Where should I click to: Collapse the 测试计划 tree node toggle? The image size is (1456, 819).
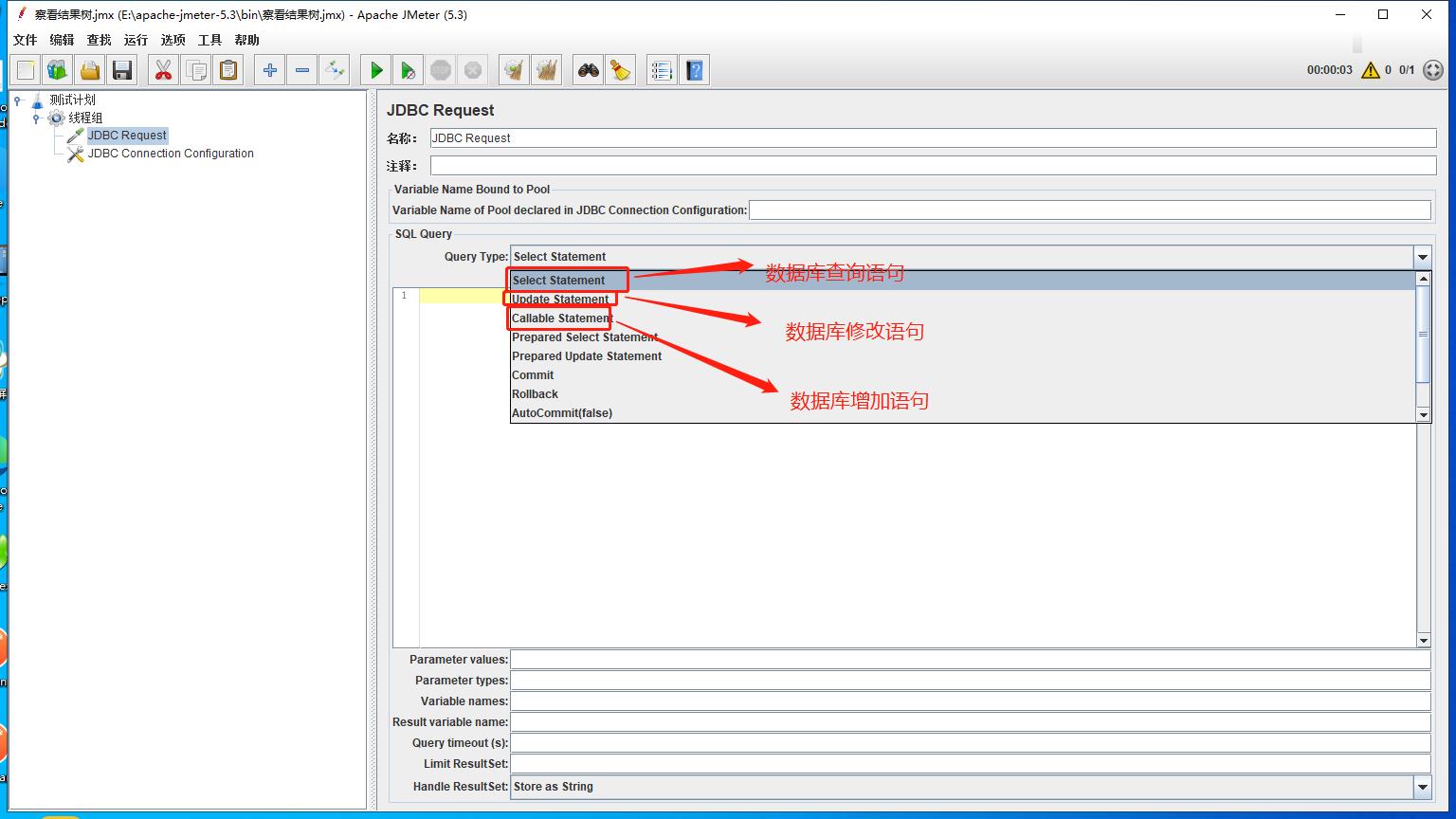[x=18, y=100]
